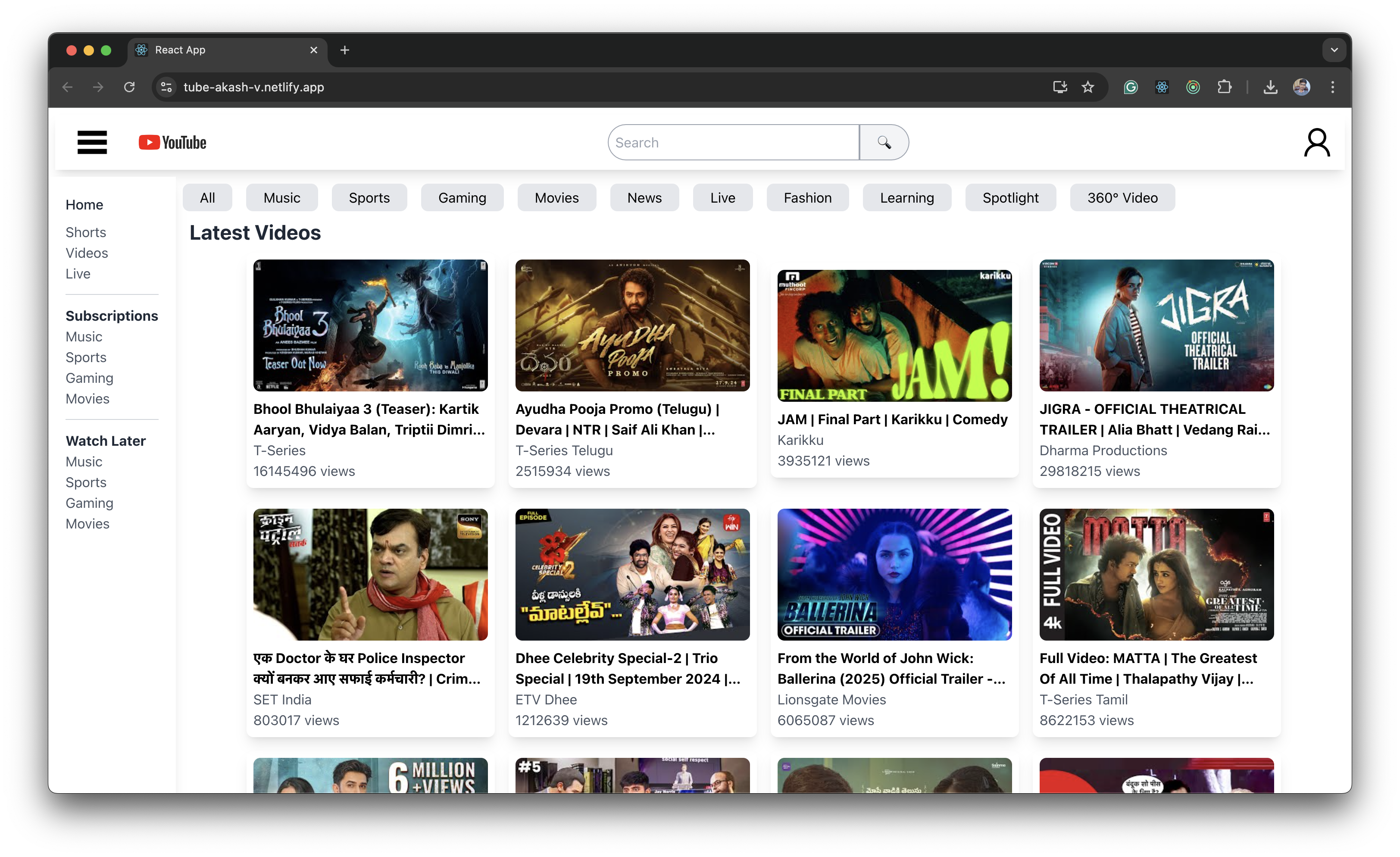Open Ballerina Official Trailer thumbnail

click(x=894, y=575)
